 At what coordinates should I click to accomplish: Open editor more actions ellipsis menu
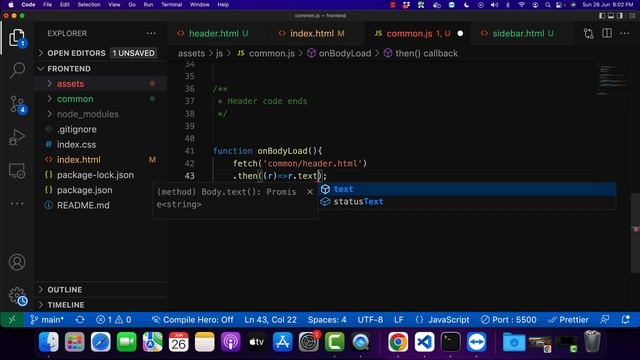click(x=625, y=33)
